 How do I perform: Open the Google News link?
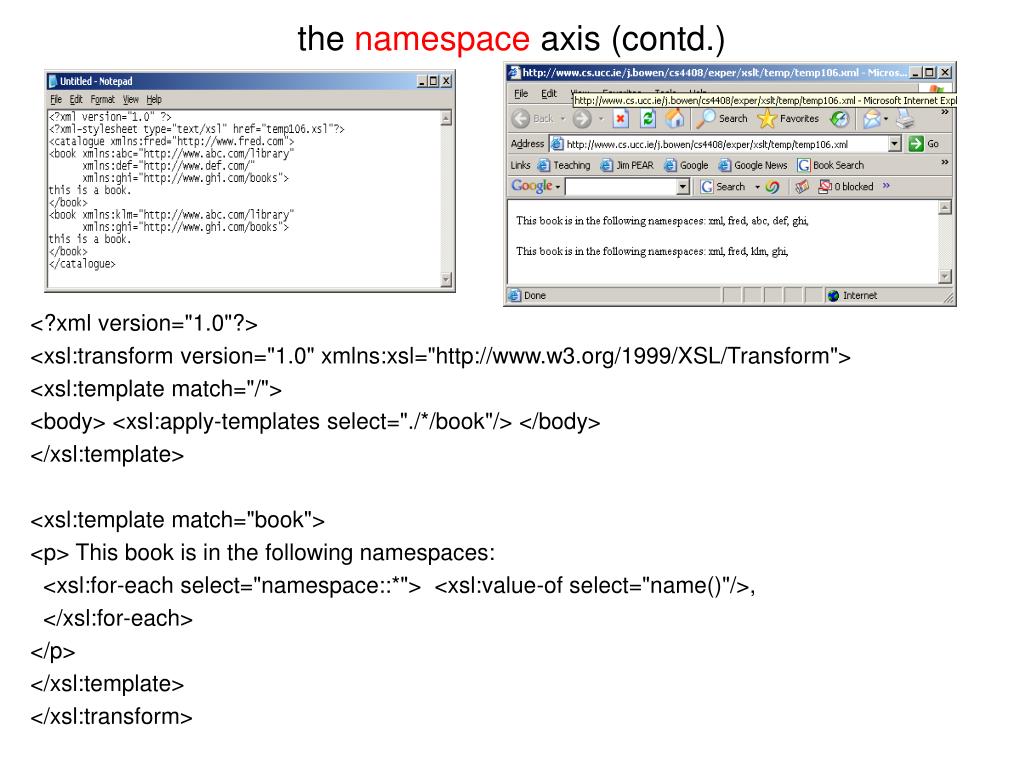pyautogui.click(x=753, y=165)
